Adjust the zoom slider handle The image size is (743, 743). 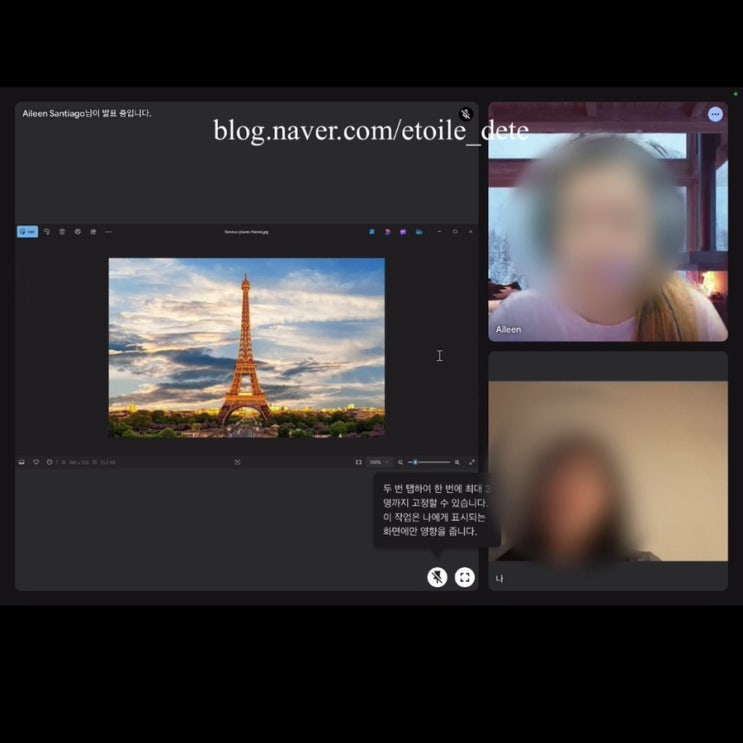tap(415, 462)
